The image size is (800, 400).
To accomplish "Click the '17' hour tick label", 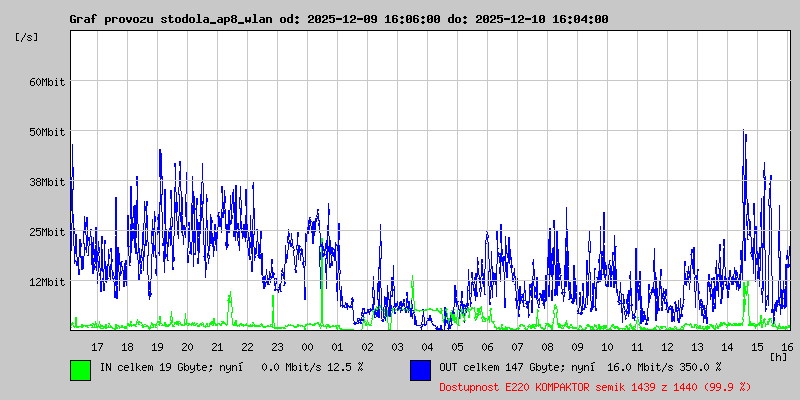I will tap(97, 347).
